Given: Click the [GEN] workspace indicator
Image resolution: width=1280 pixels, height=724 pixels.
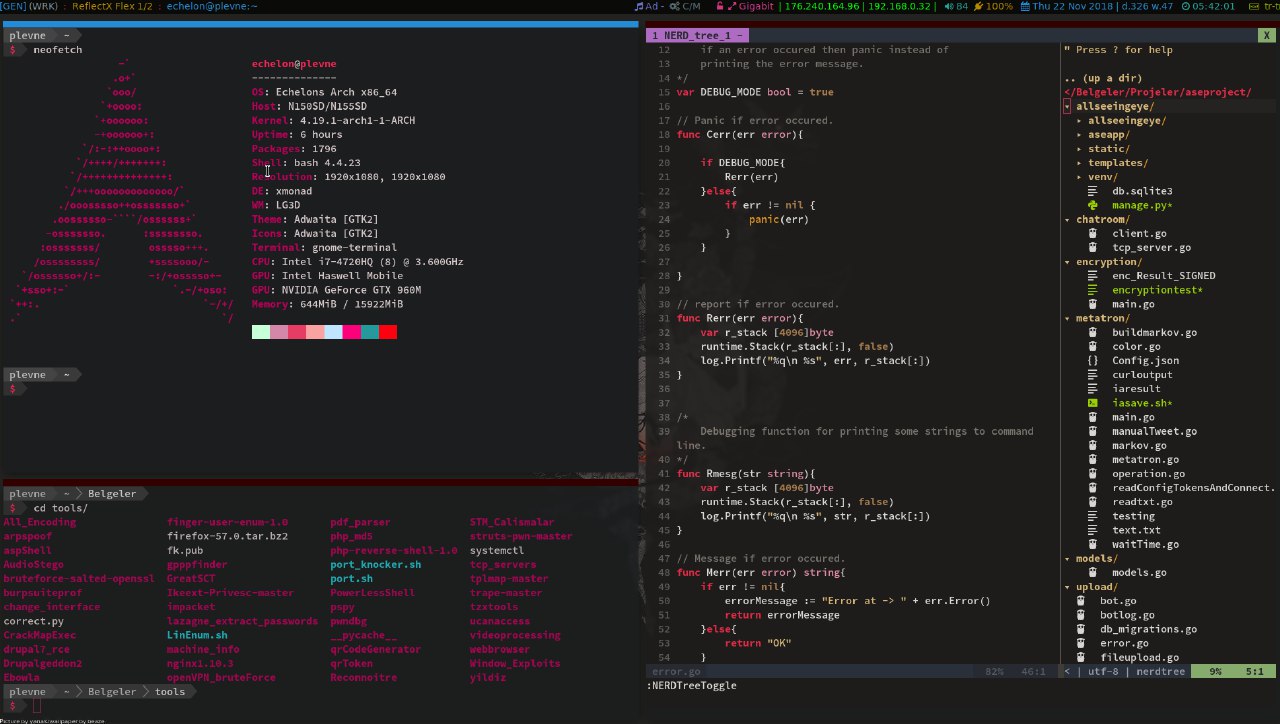Looking at the screenshot, I should pos(14,6).
